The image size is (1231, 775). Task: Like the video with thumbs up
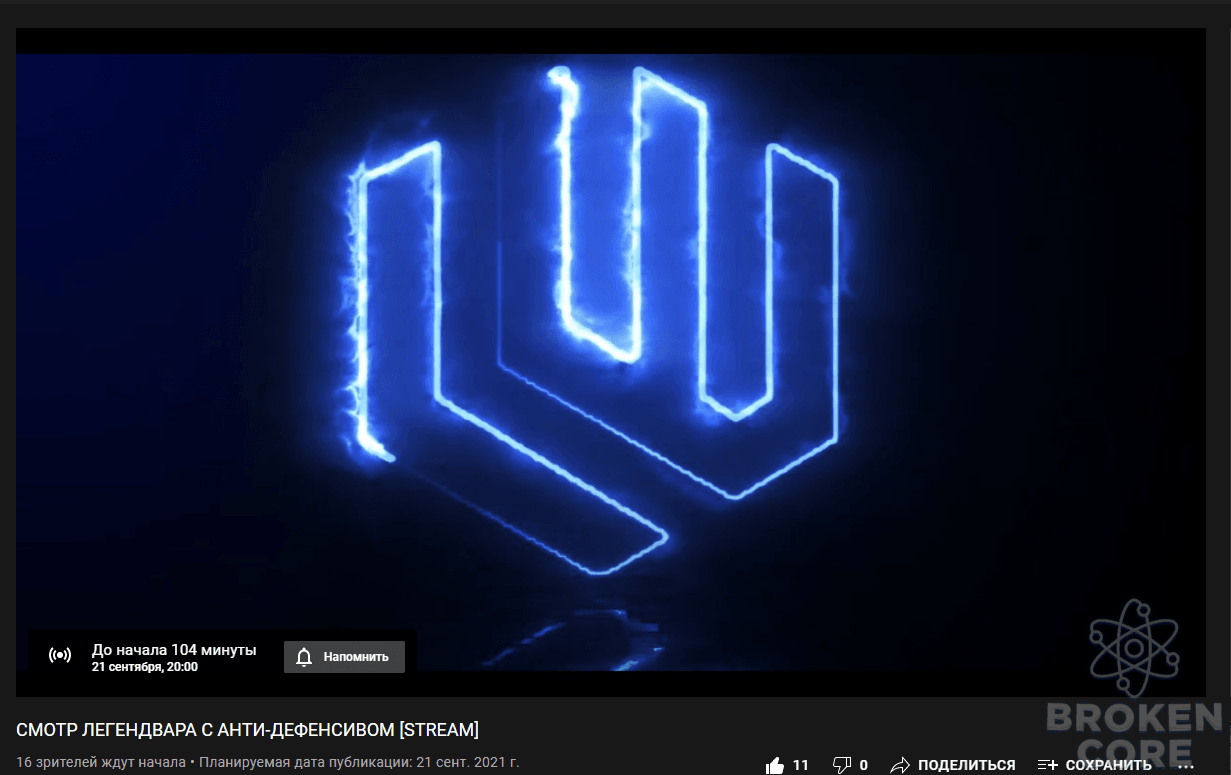click(x=775, y=765)
